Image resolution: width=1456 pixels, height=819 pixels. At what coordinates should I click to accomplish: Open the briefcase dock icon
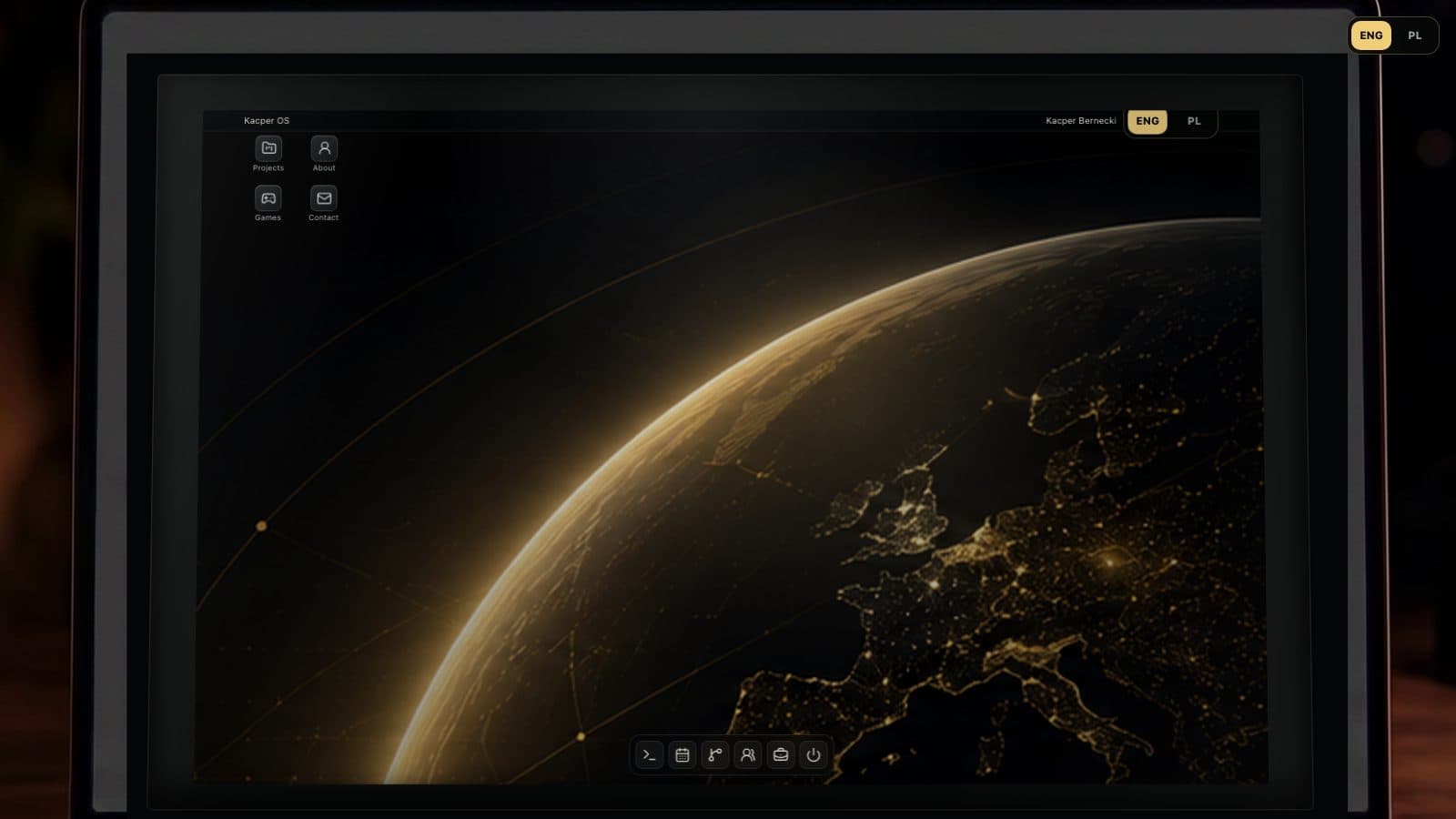pos(781,755)
